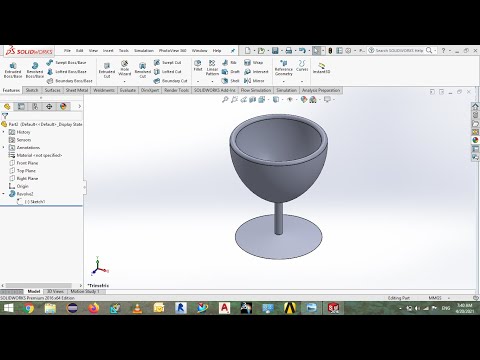Image resolution: width=480 pixels, height=360 pixels.
Task: Open the Insert menu
Action: click(108, 51)
